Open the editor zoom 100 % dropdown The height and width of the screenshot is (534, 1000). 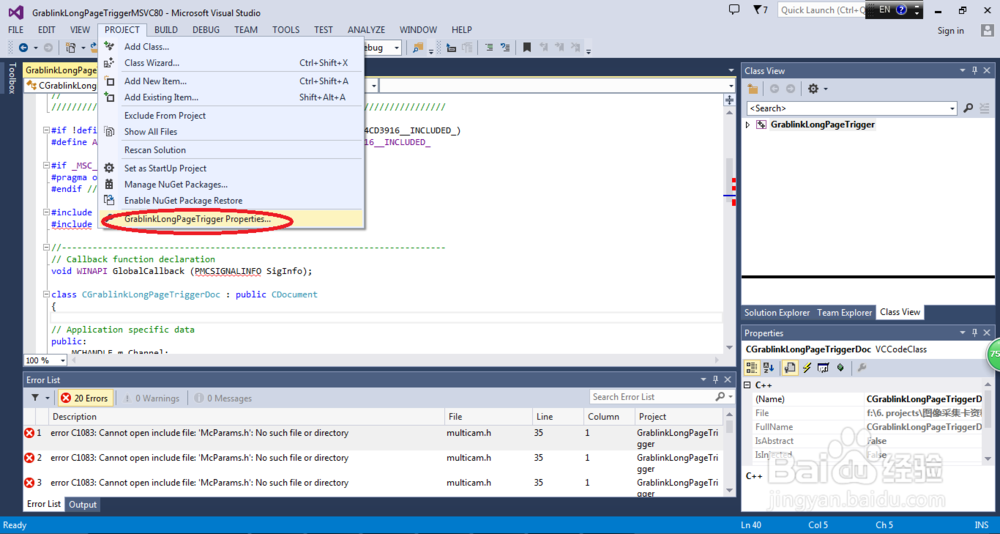(61, 360)
